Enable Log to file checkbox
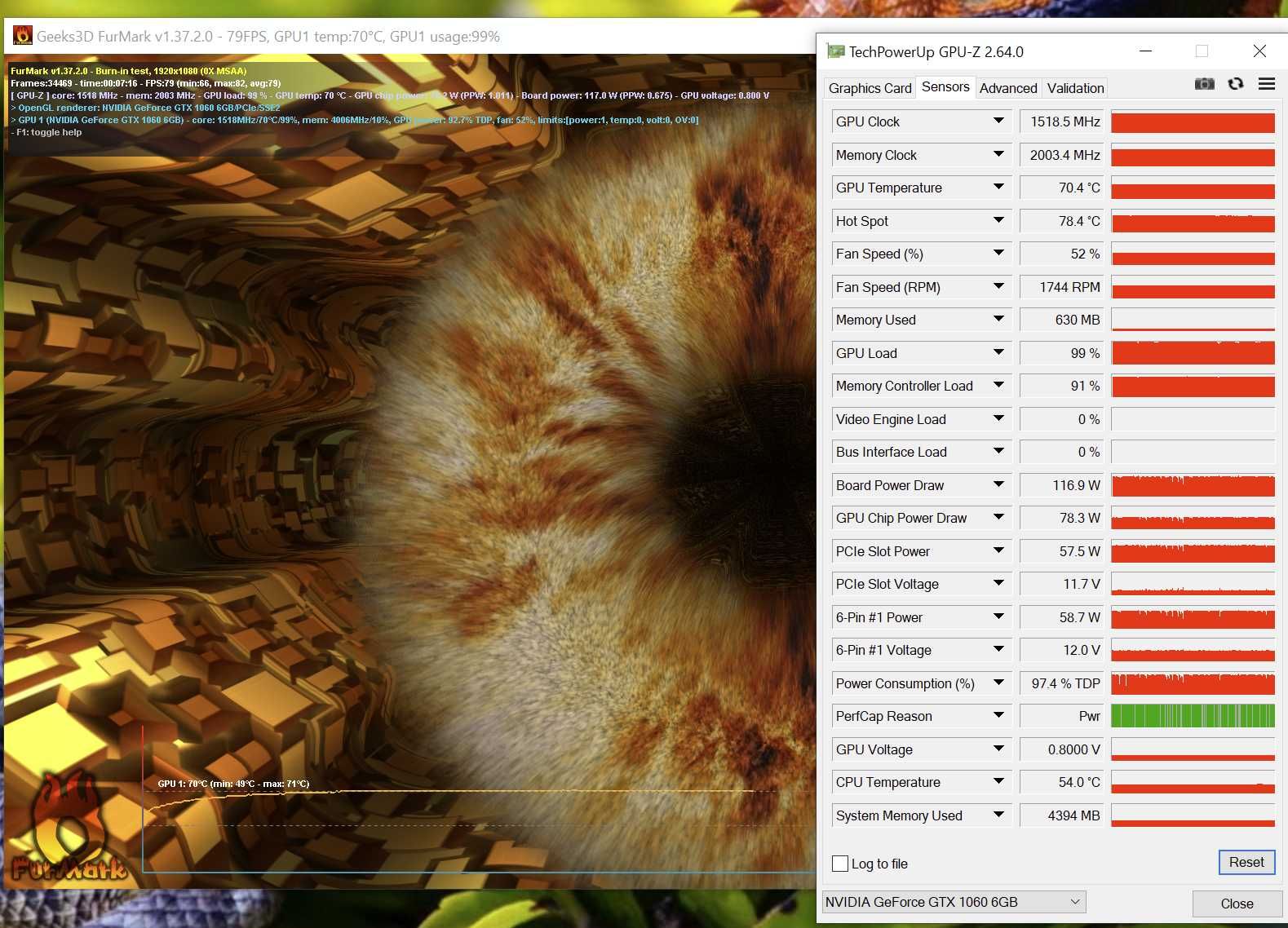 (x=839, y=864)
